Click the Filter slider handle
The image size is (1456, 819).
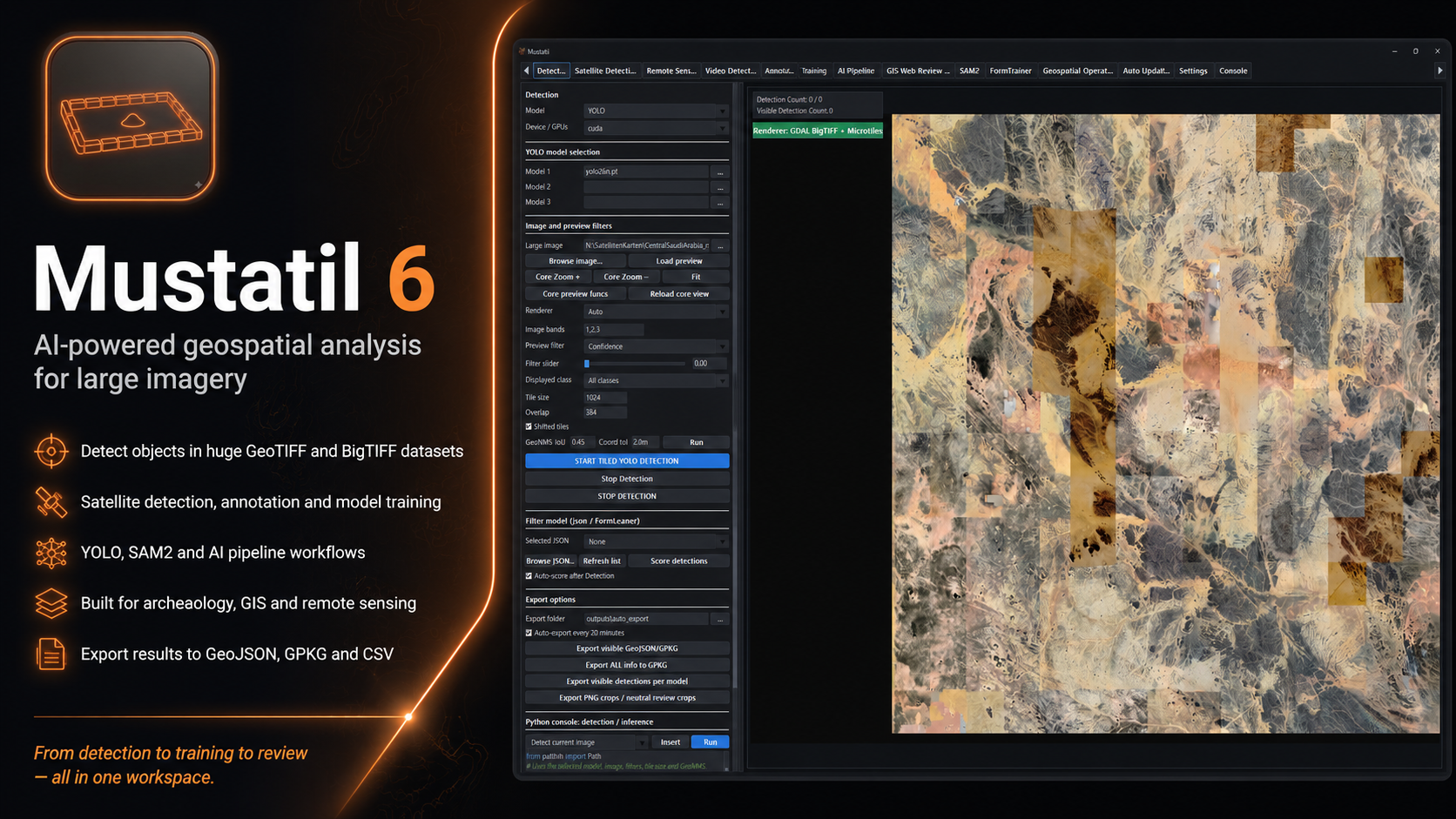point(587,364)
